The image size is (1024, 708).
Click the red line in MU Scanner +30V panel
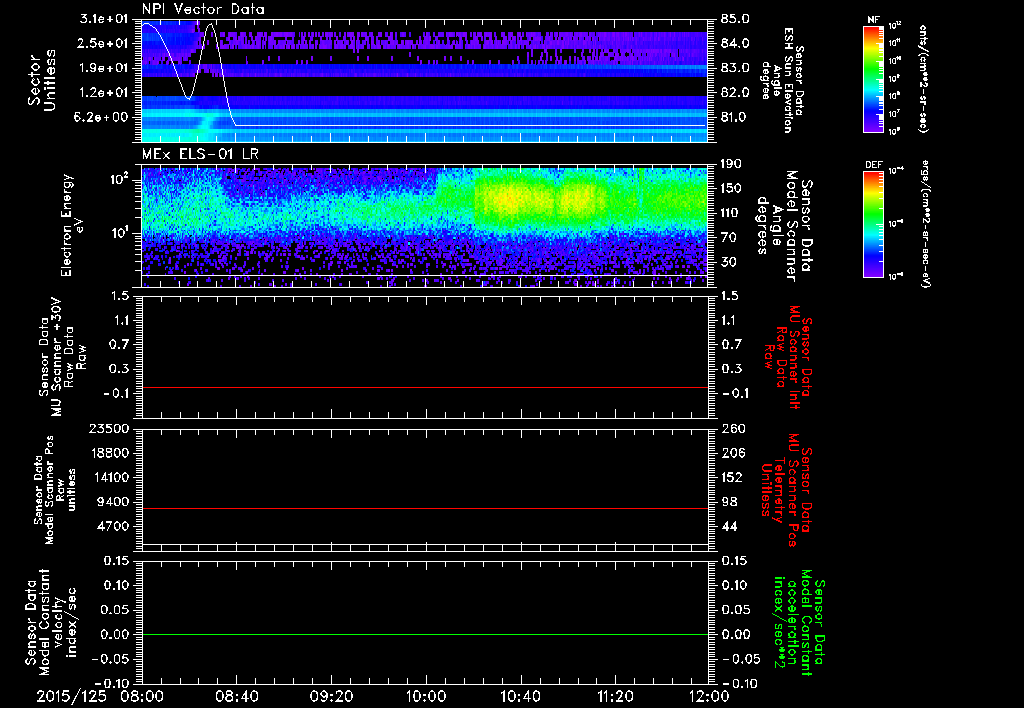pyautogui.click(x=424, y=387)
